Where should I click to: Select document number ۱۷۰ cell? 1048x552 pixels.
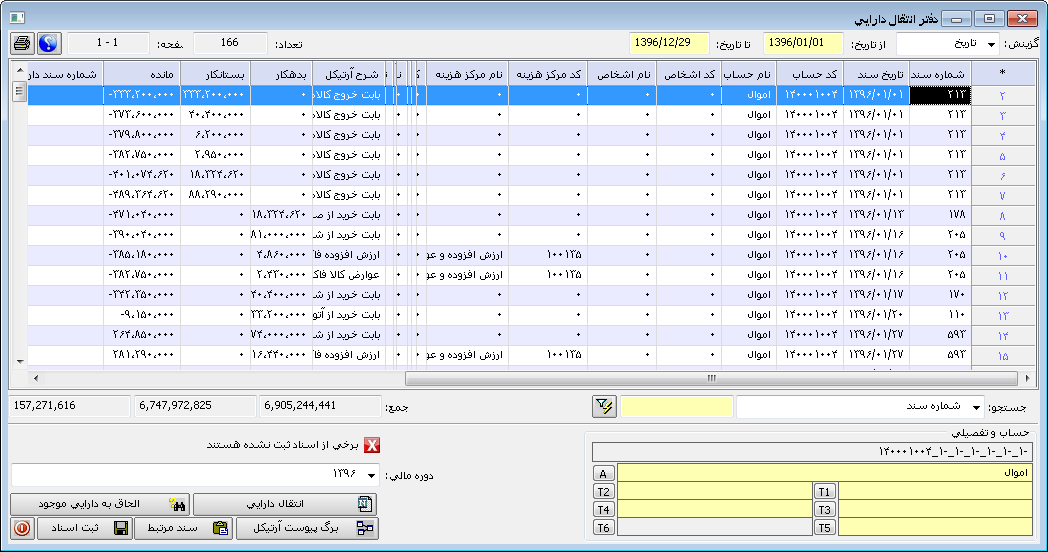coord(940,295)
